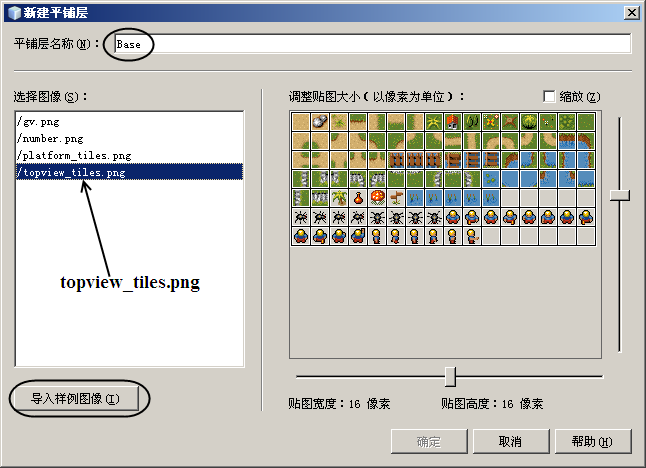Screen dimensions: 646x468
Task: Click the cube icon in title bar
Action: (x=14, y=13)
